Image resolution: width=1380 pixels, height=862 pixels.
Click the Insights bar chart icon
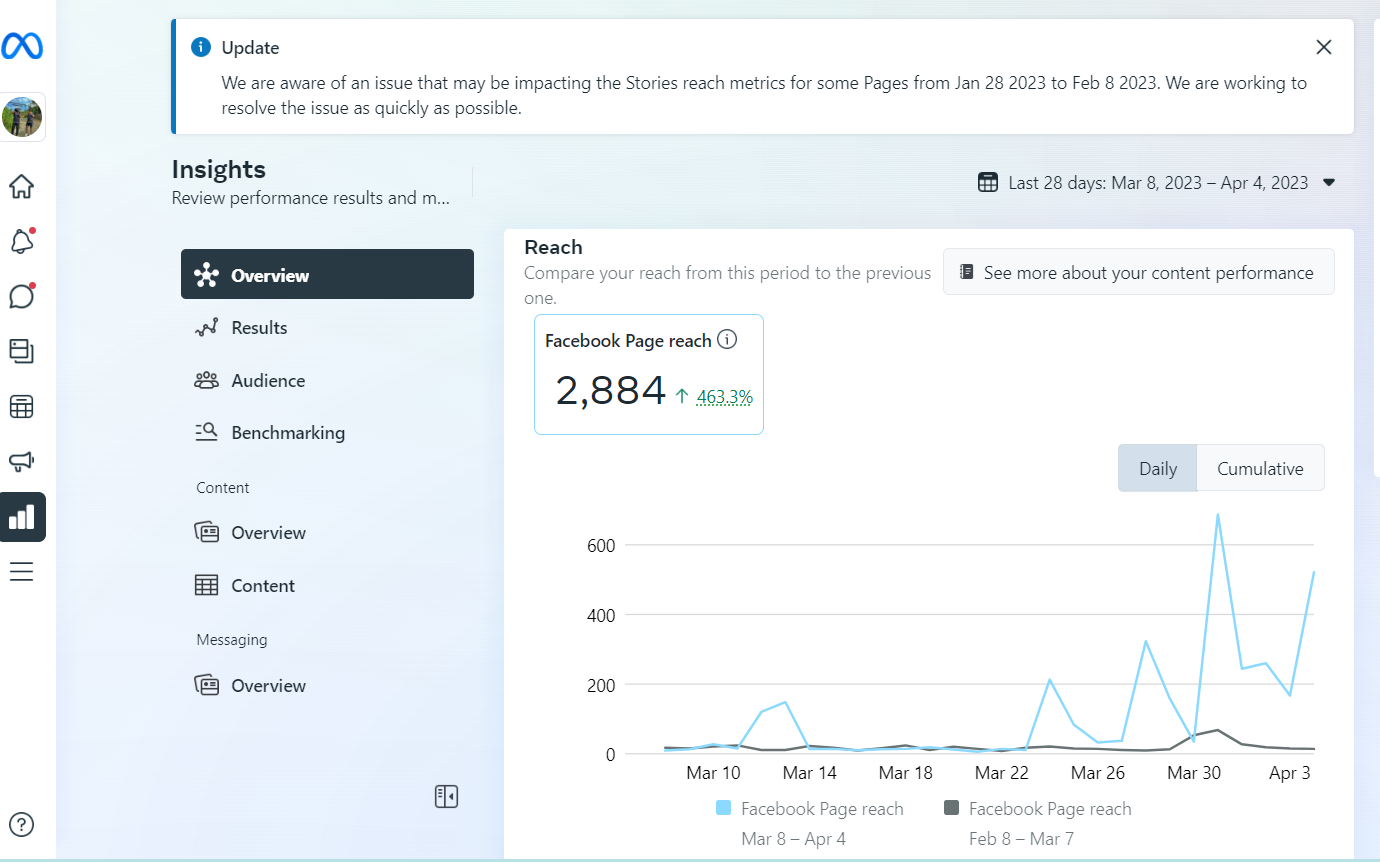[22, 517]
